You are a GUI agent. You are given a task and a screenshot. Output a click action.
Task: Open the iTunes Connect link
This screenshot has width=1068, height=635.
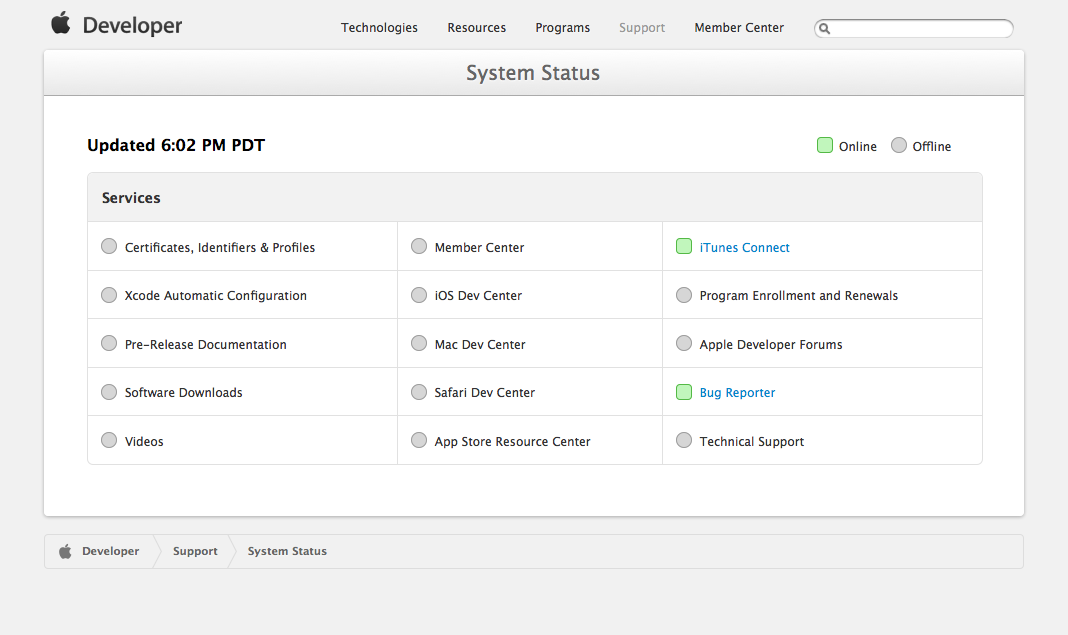pos(744,248)
